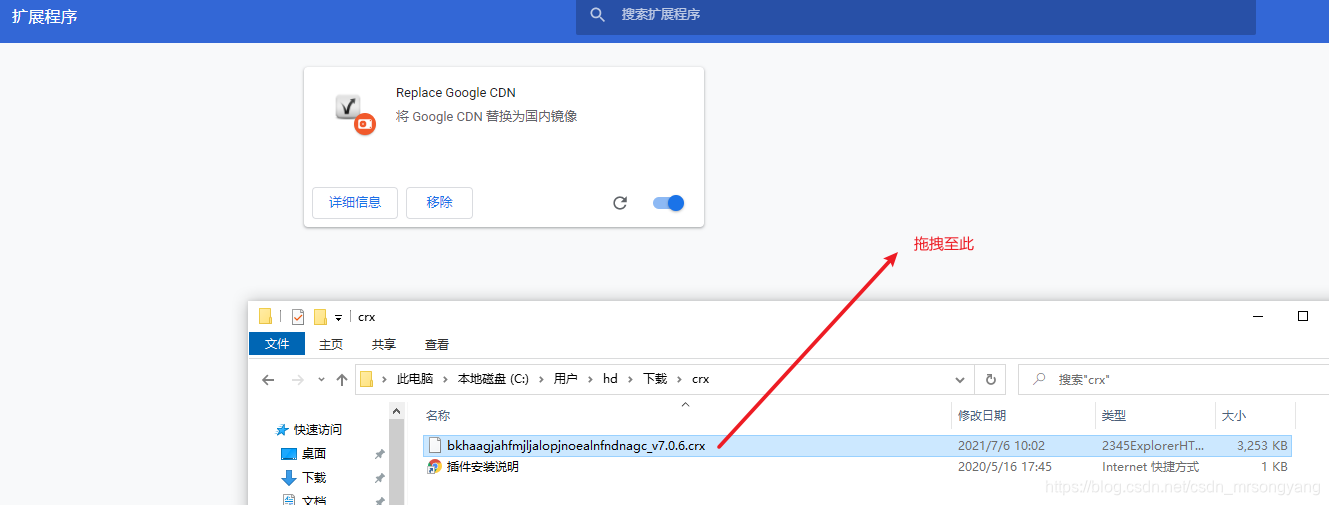Open the recent locations dropdown arrow
Screen dimensions: 1329x505
pos(321,380)
